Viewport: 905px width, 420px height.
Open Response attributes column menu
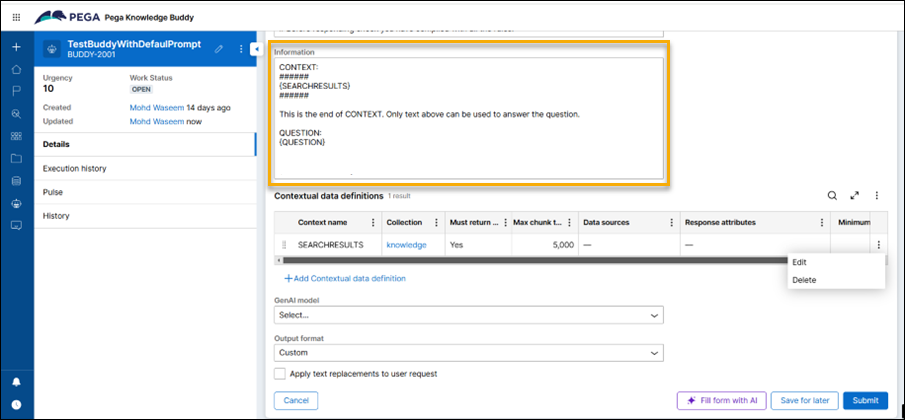822,222
